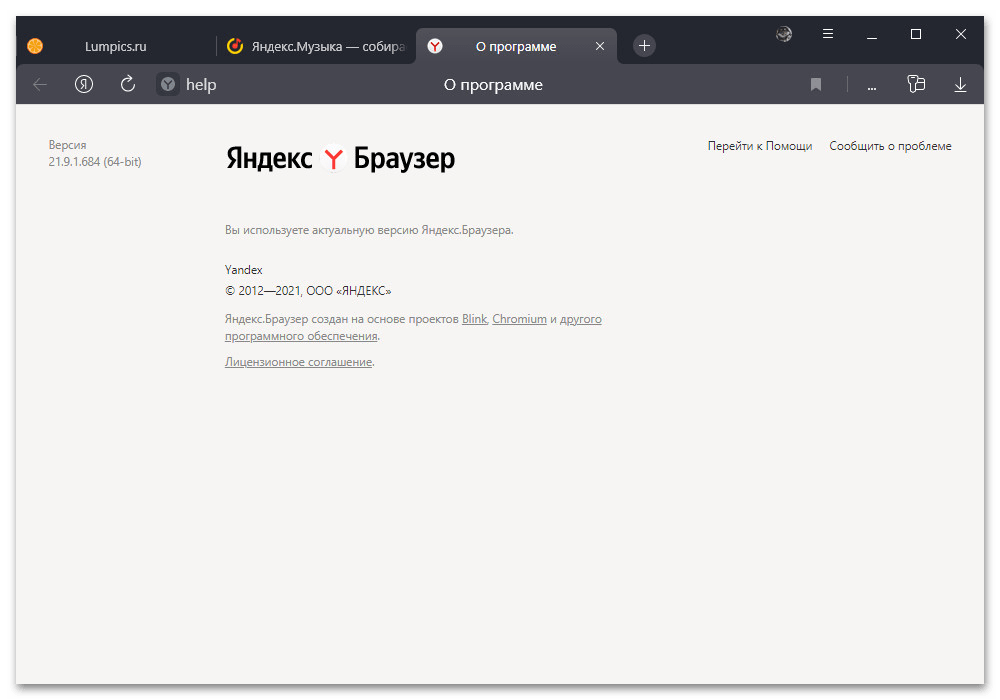
Task: Open the "Перейти к Помощи" link
Action: coord(759,146)
